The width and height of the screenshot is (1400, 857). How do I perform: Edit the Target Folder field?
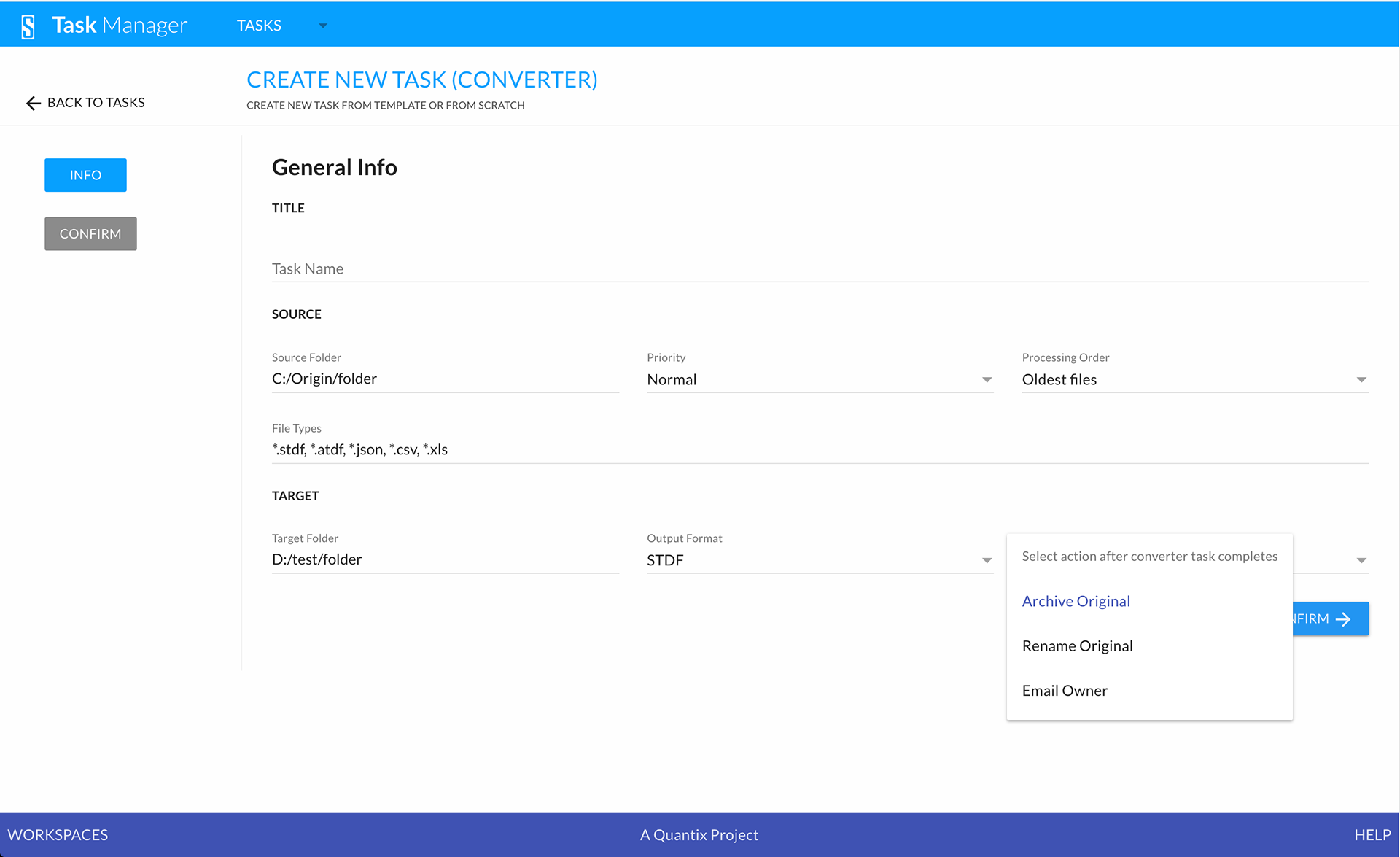click(x=445, y=559)
